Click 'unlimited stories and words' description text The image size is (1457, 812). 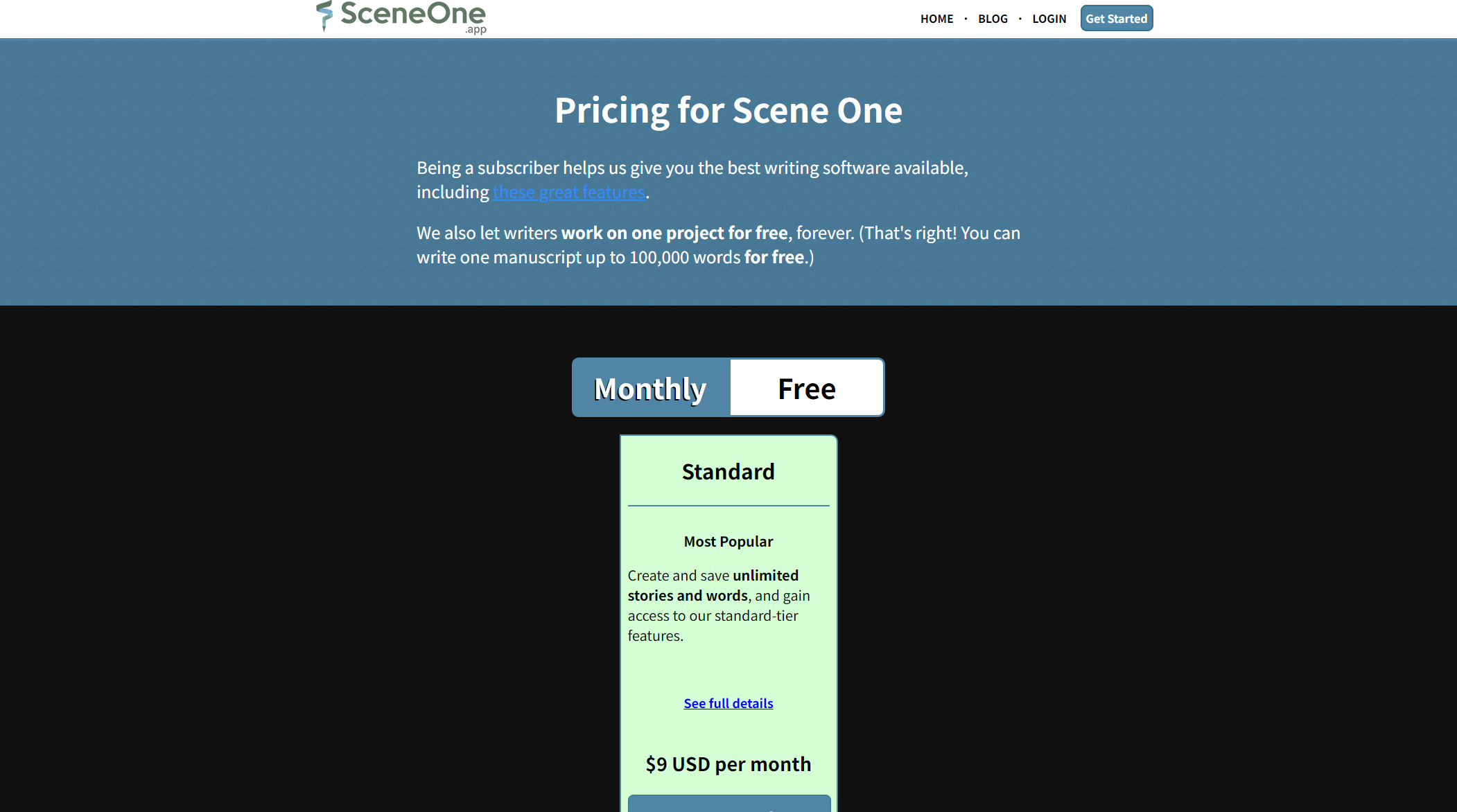coord(714,585)
